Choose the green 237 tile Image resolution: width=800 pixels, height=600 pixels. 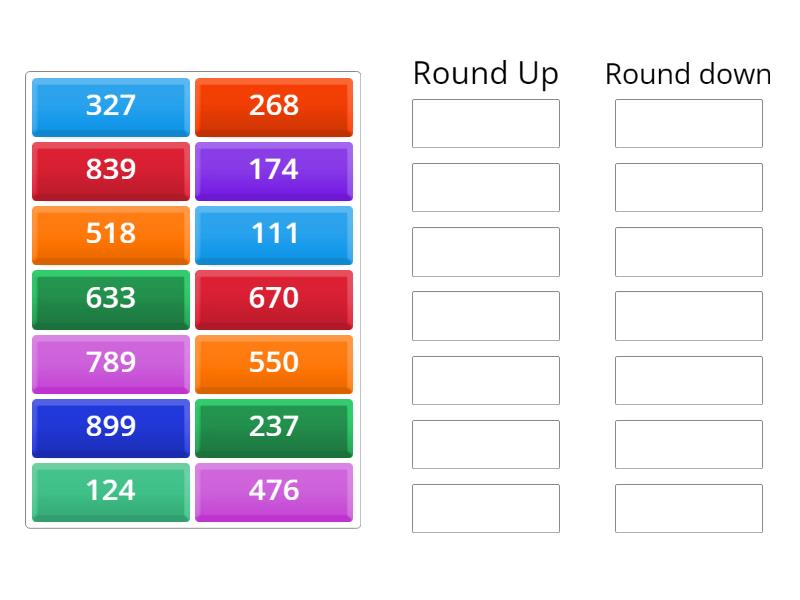coord(274,427)
